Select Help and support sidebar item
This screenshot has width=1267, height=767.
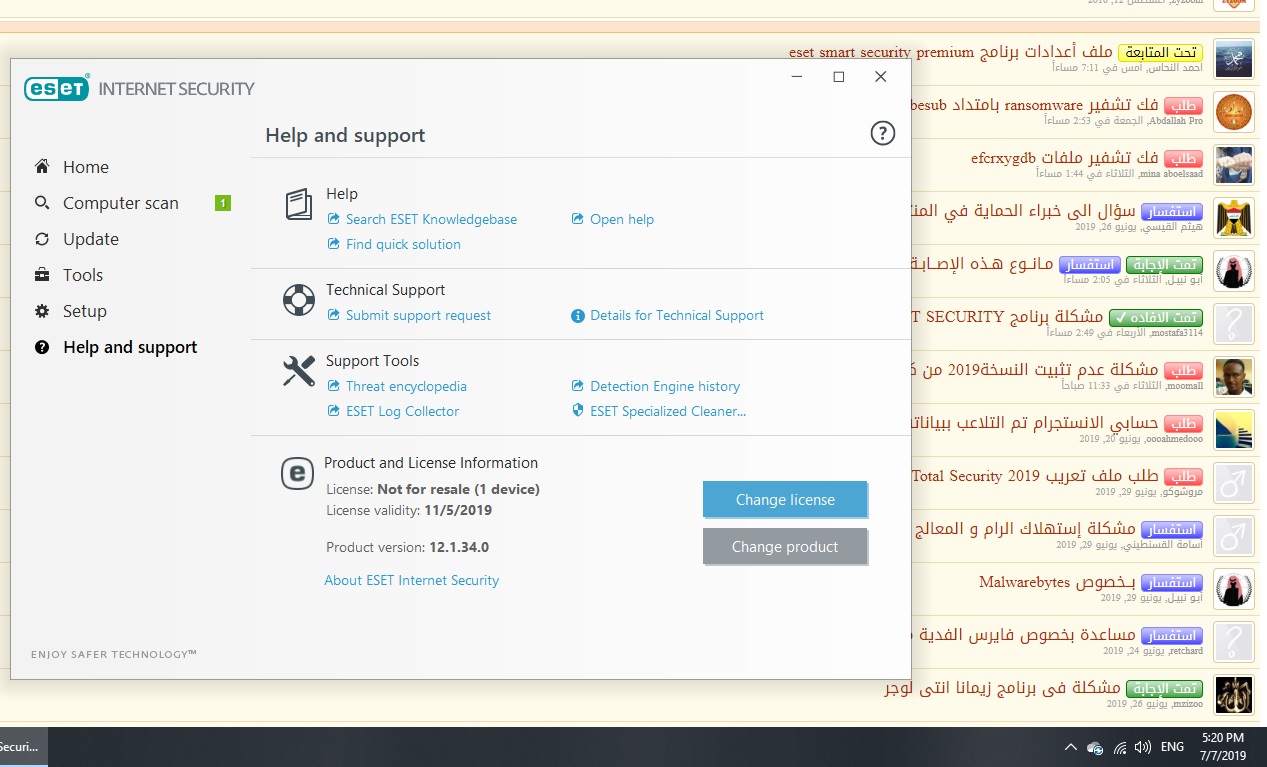[x=130, y=347]
